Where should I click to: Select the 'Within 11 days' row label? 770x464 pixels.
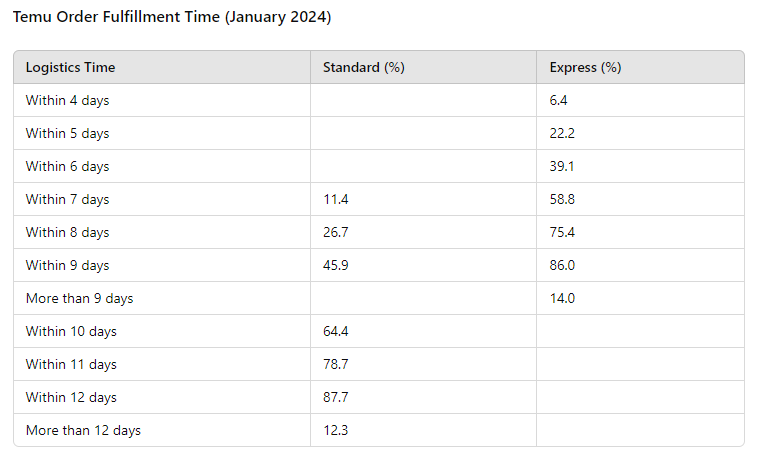[71, 365]
